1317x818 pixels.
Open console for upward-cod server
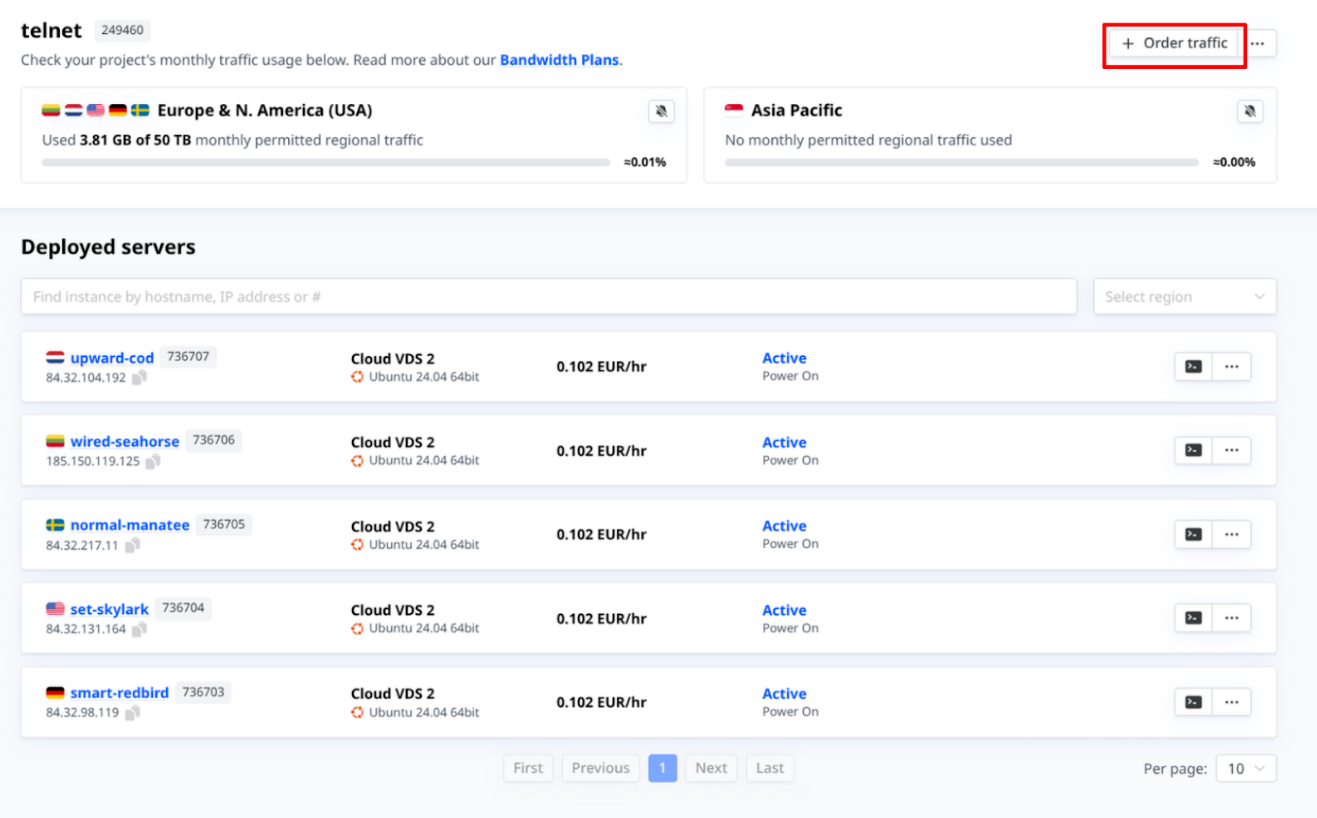[x=1193, y=367]
